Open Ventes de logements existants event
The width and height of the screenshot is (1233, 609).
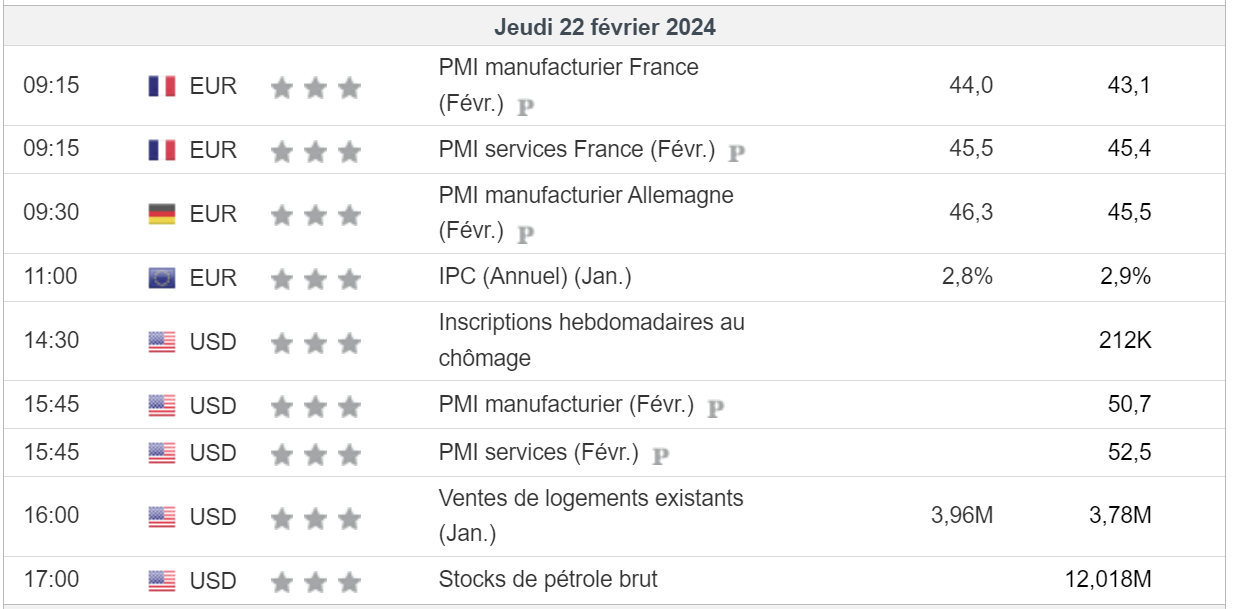(x=590, y=498)
